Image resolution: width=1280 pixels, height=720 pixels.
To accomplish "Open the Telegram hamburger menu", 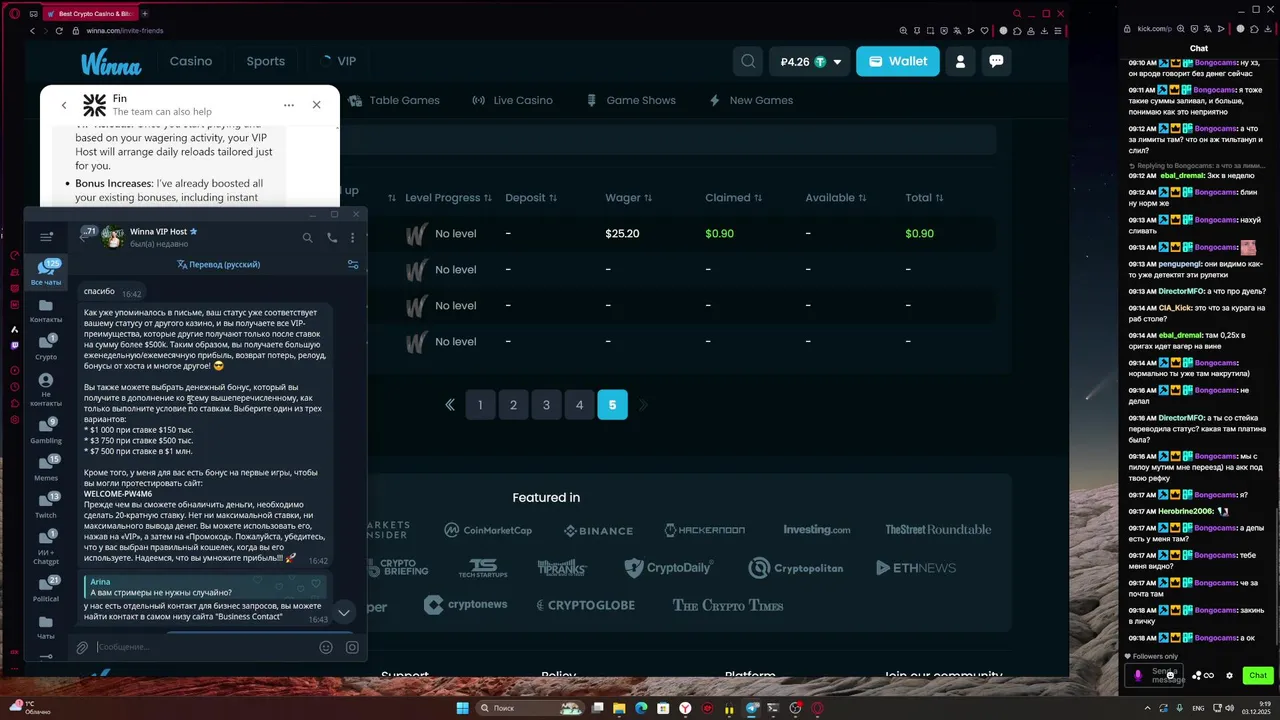I will point(46,237).
